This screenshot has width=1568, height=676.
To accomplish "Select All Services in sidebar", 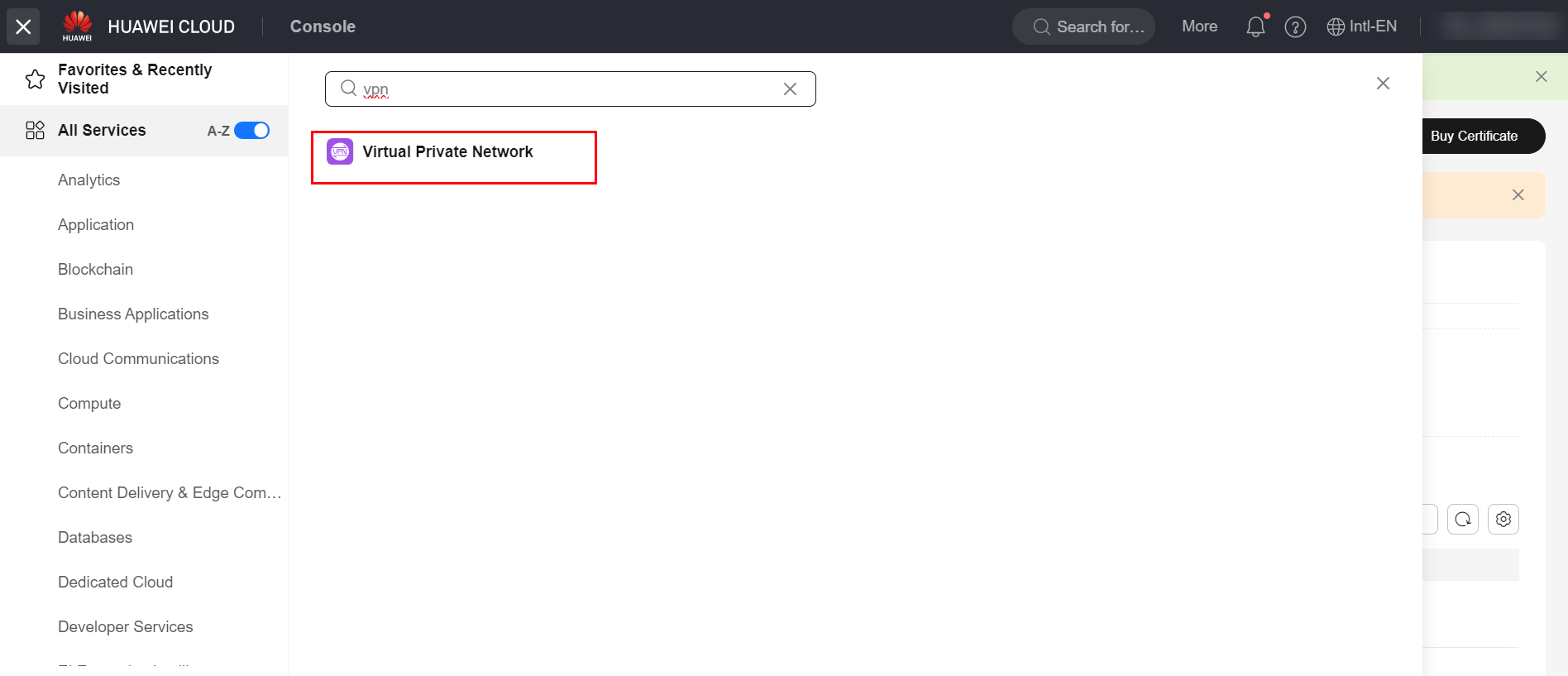I will pyautogui.click(x=102, y=130).
